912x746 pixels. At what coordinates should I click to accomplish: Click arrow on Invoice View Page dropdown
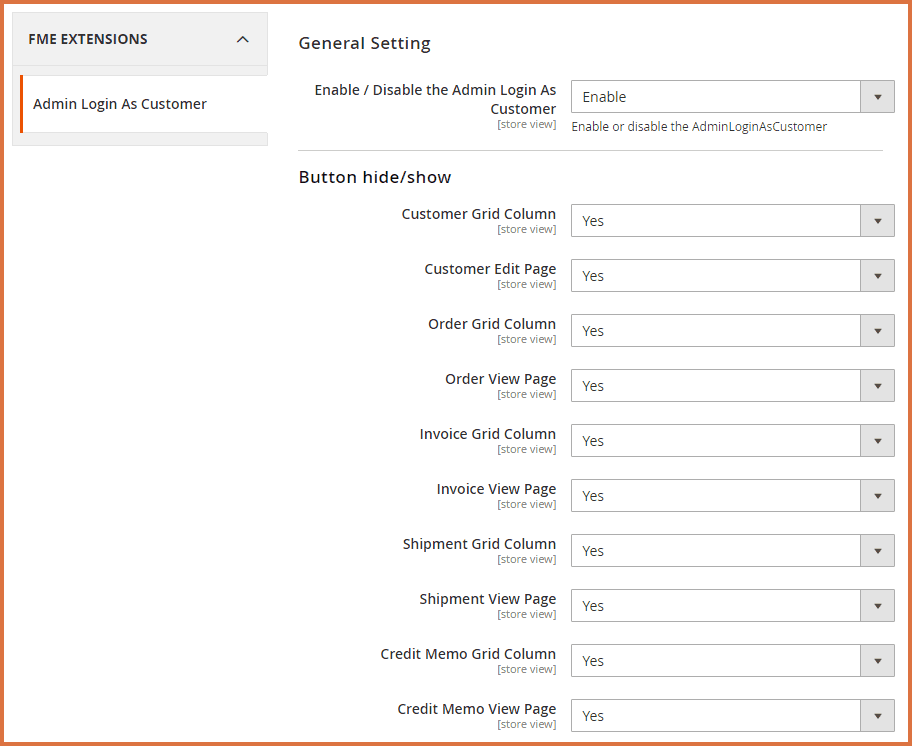(877, 496)
